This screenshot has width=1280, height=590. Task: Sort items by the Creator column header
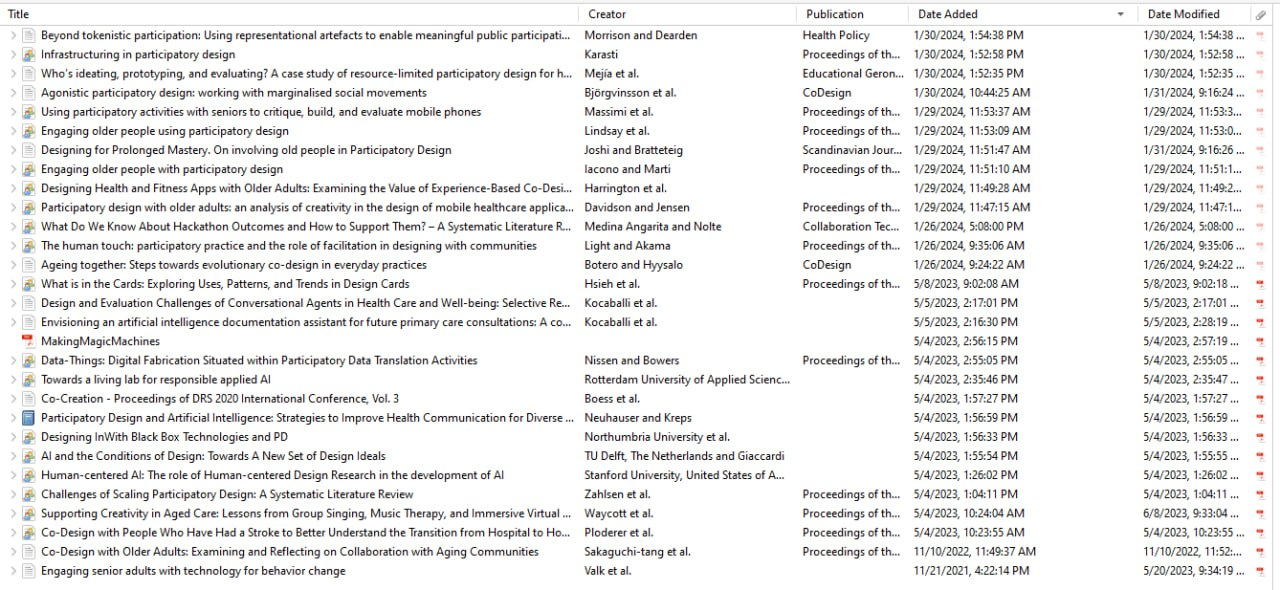[607, 14]
